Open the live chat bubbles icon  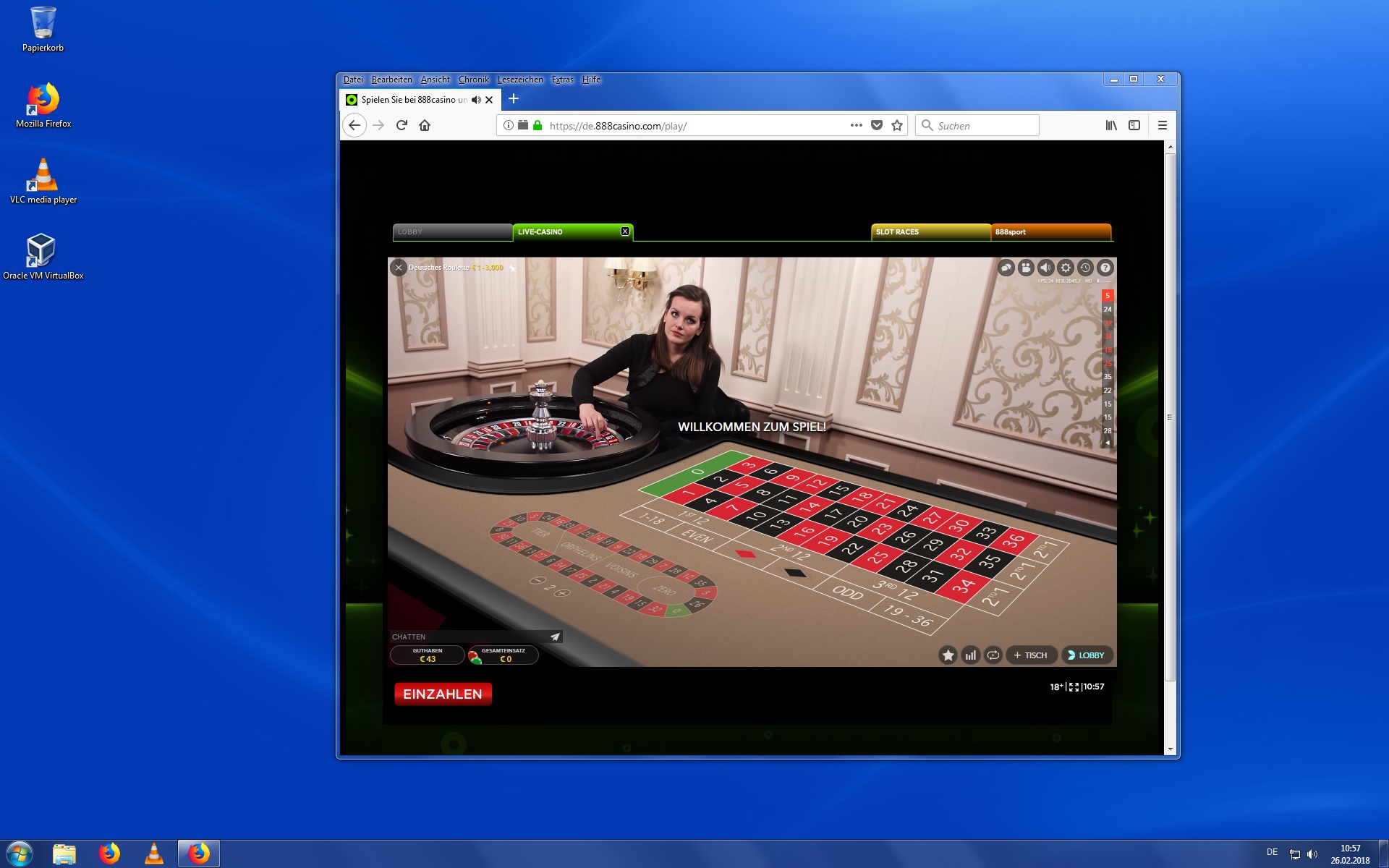[x=1006, y=268]
